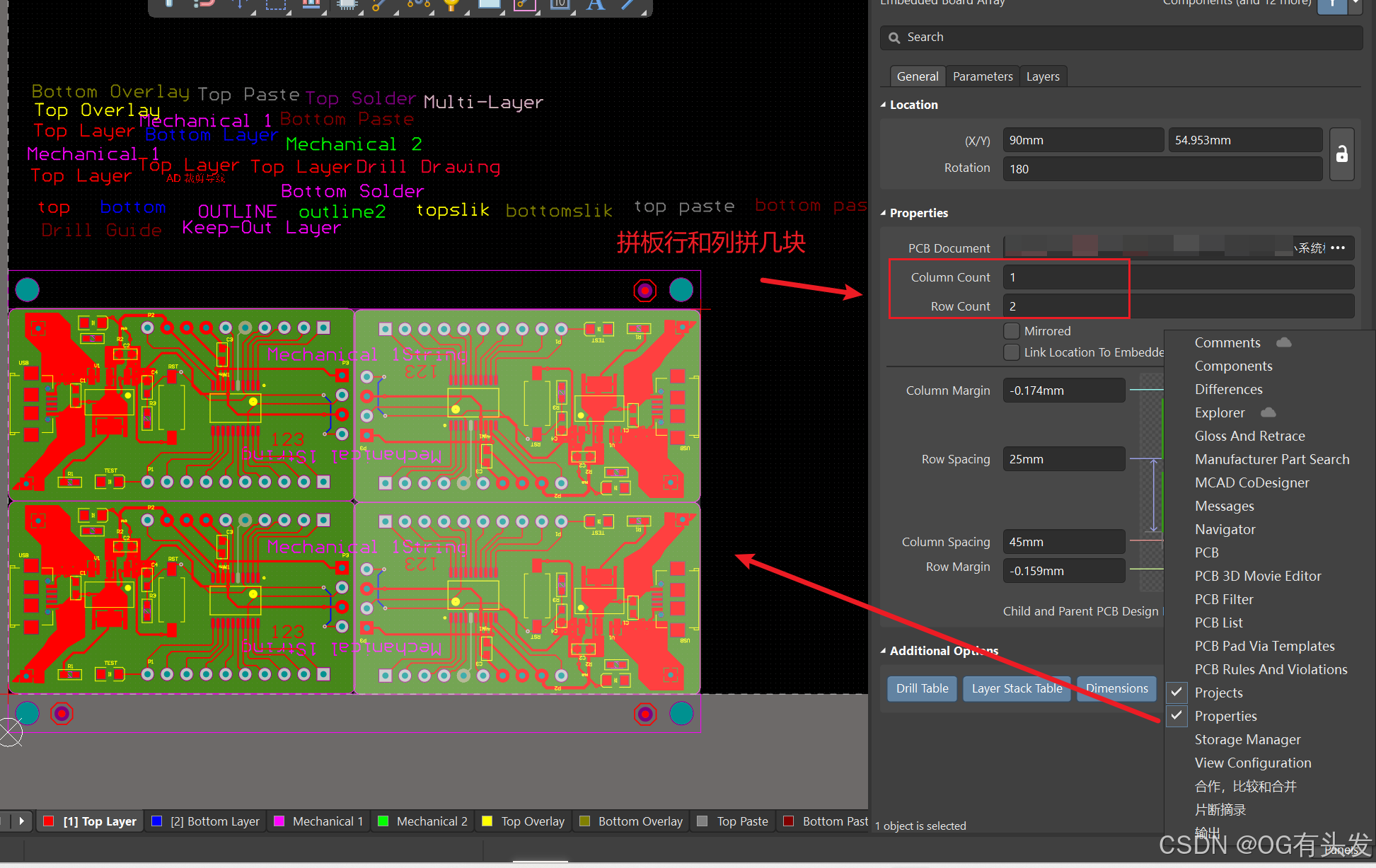Enable the Mirrored checkbox
Screen dimensions: 1376x868
click(x=1012, y=331)
